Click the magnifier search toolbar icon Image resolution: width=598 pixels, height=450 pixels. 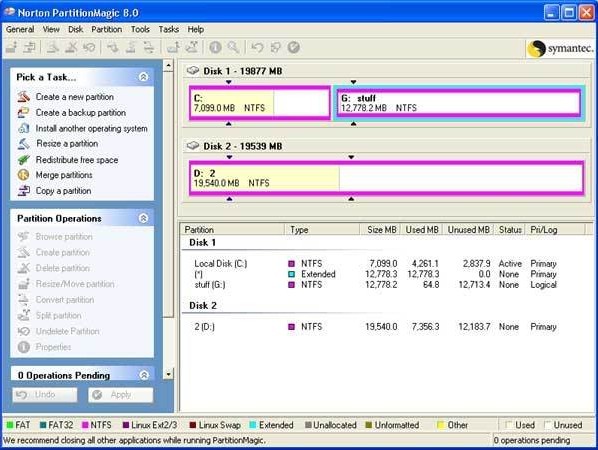[x=233, y=47]
